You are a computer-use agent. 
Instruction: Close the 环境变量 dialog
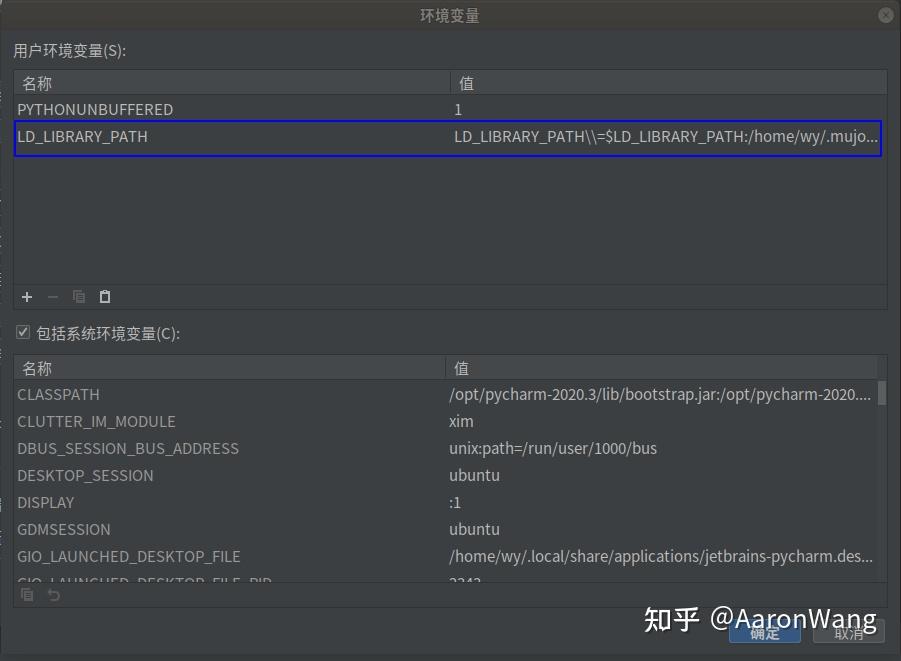pyautogui.click(x=884, y=14)
